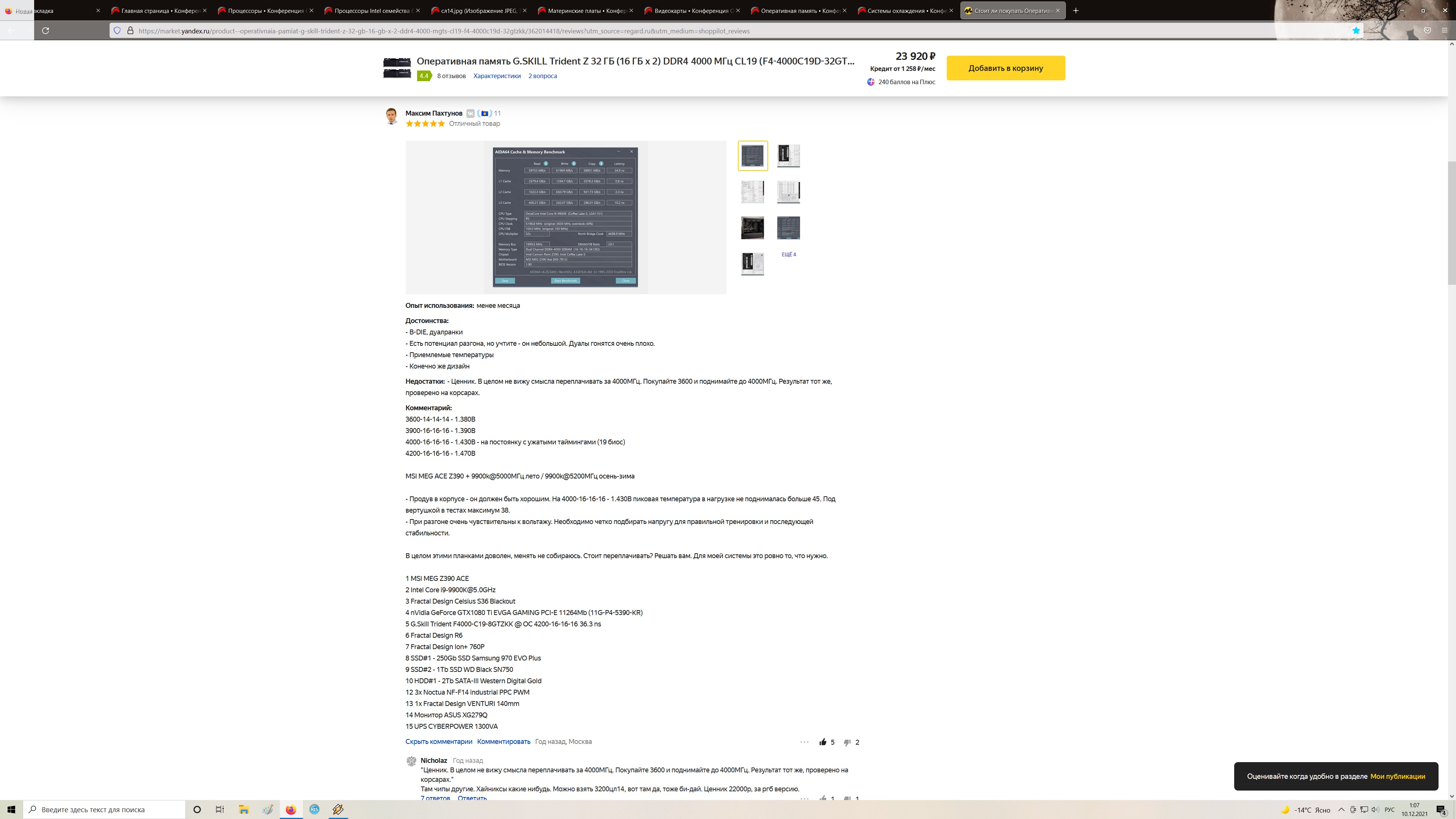Reload the page with the refresh icon
The height and width of the screenshot is (819, 1456).
tap(46, 30)
